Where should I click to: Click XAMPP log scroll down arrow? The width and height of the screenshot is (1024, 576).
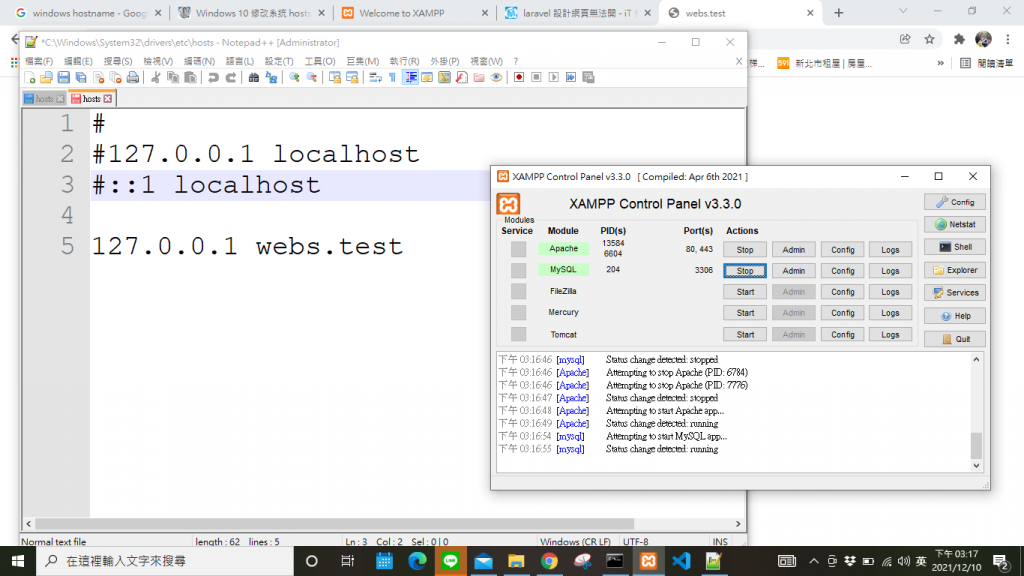(976, 466)
